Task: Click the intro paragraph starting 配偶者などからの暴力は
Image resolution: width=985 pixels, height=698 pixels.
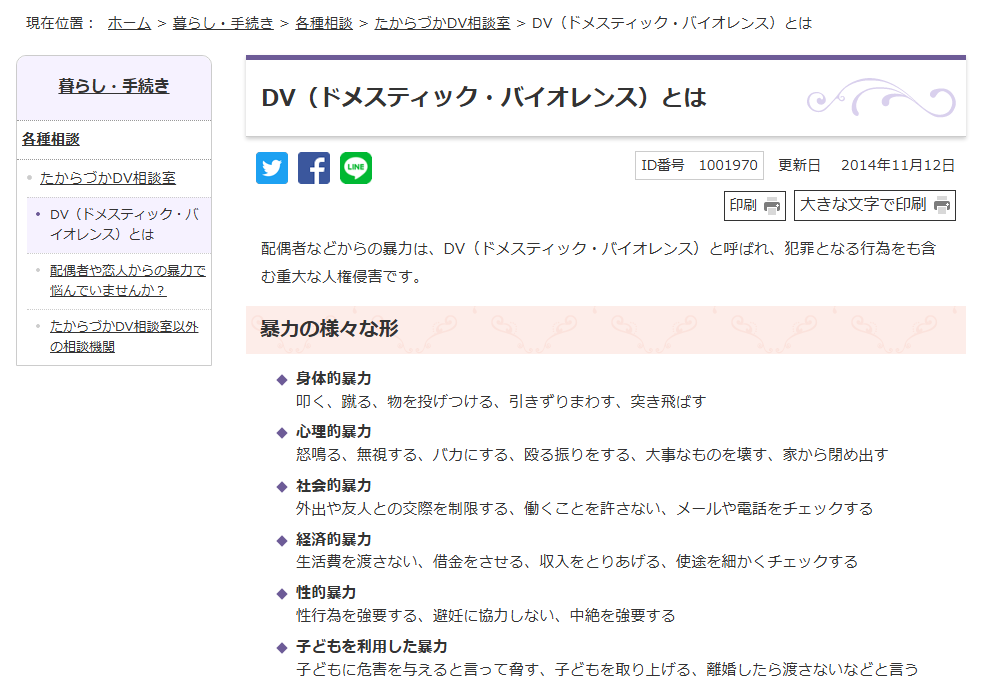Action: [x=599, y=263]
